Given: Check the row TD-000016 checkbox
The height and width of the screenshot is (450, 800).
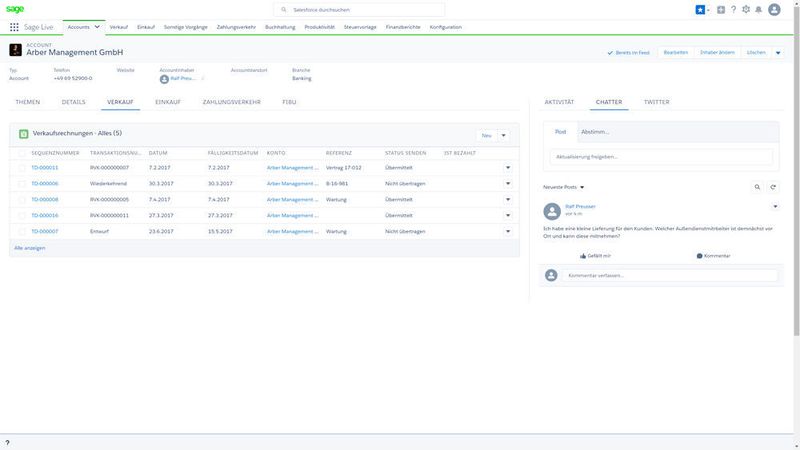Looking at the screenshot, I should [x=21, y=216].
